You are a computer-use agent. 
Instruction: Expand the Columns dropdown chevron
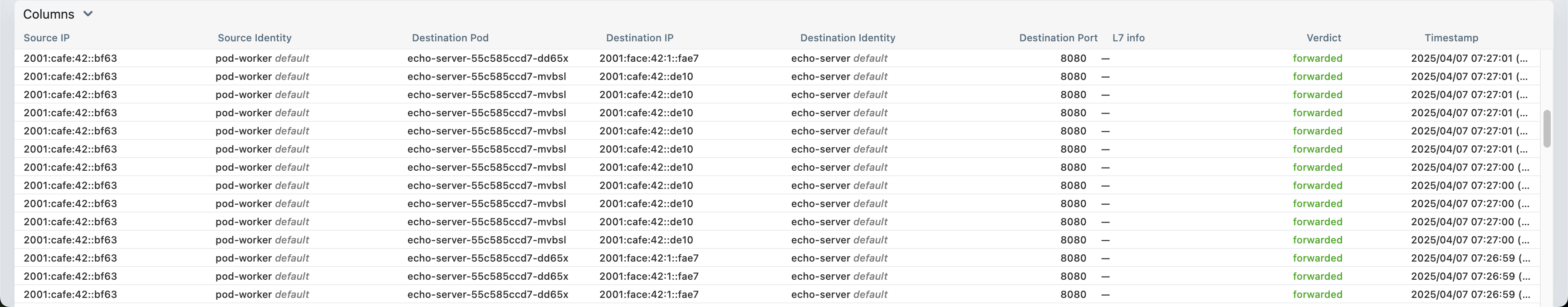point(88,14)
